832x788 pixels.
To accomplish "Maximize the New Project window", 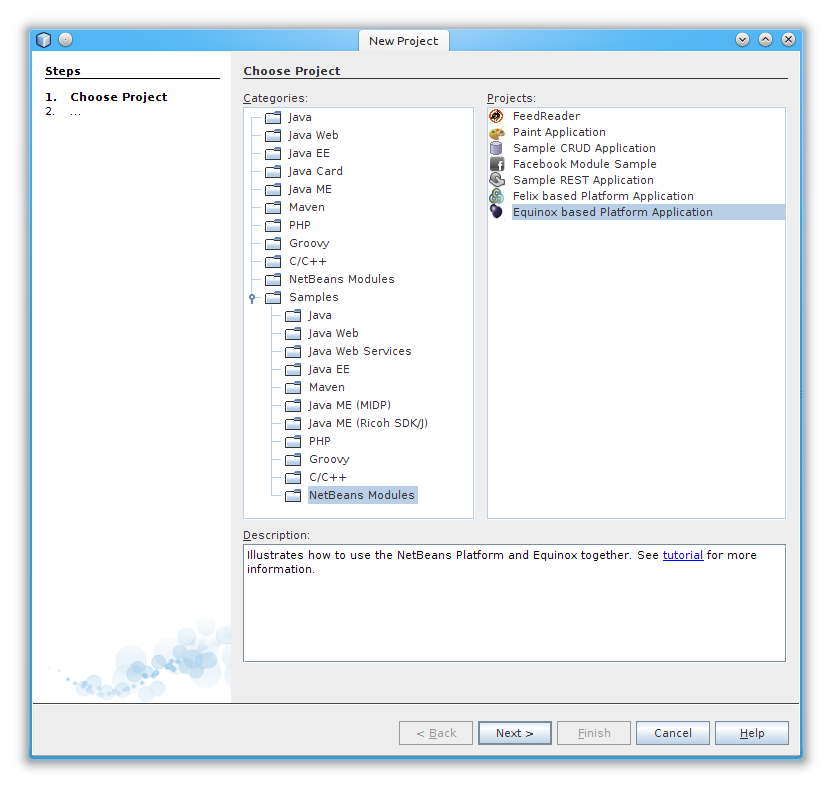I will point(765,40).
